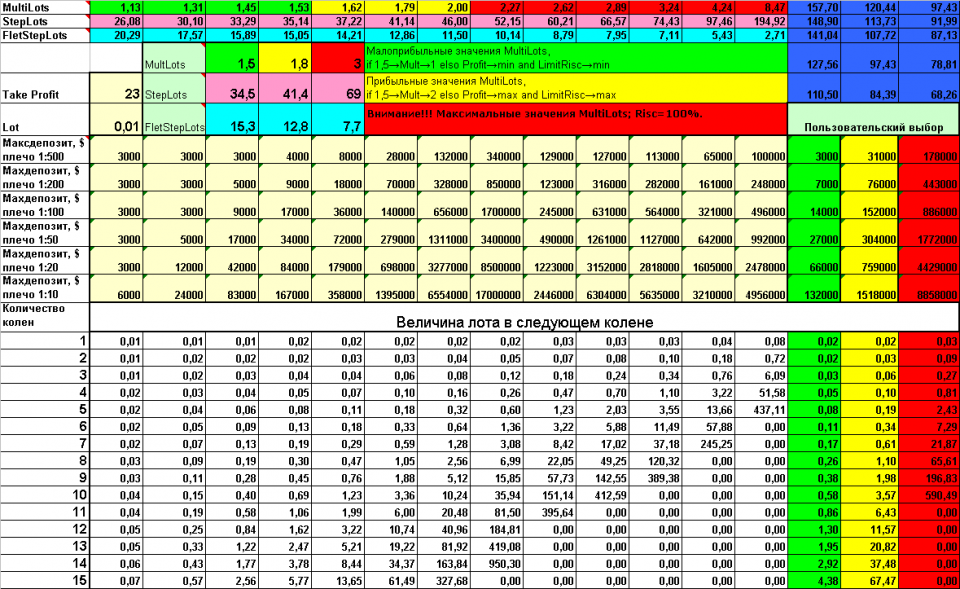Select the yellow lot cell 67,47
960x589 pixels.
(x=869, y=580)
